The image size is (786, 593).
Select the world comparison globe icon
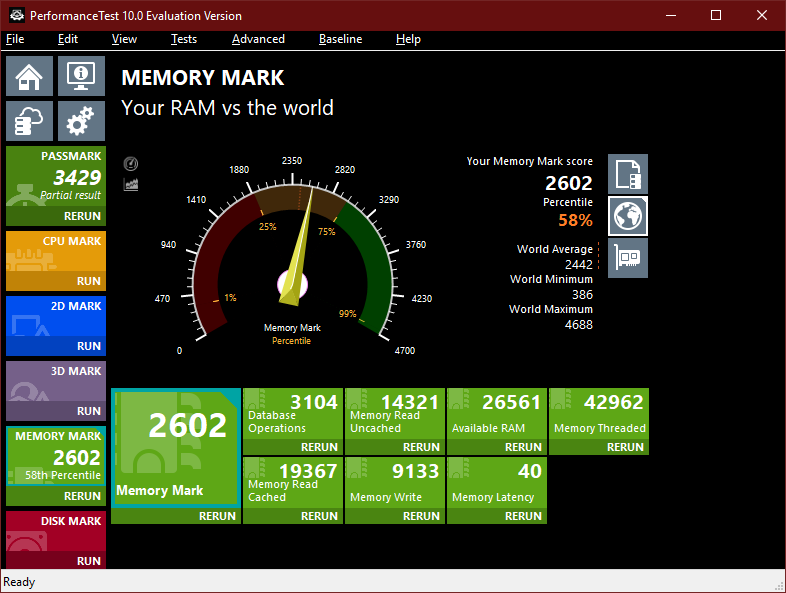(x=628, y=216)
